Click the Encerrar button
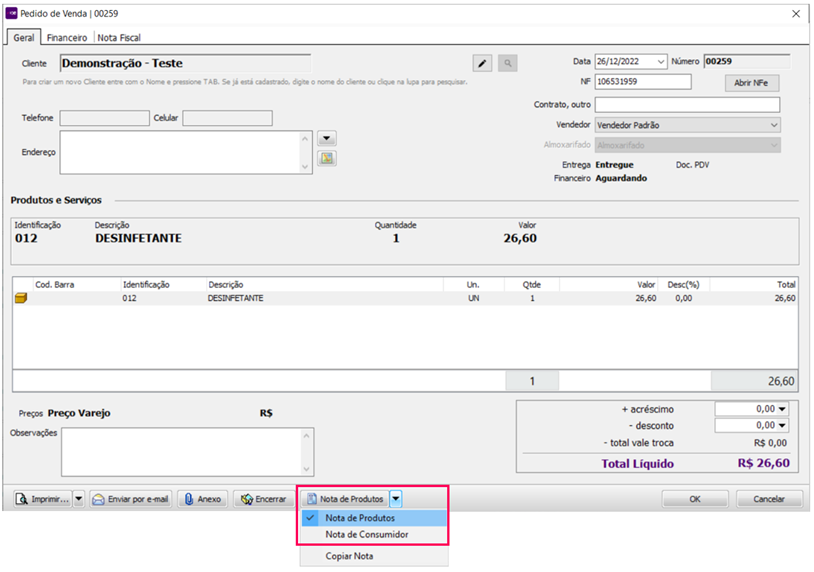The width and height of the screenshot is (814, 572). 263,499
